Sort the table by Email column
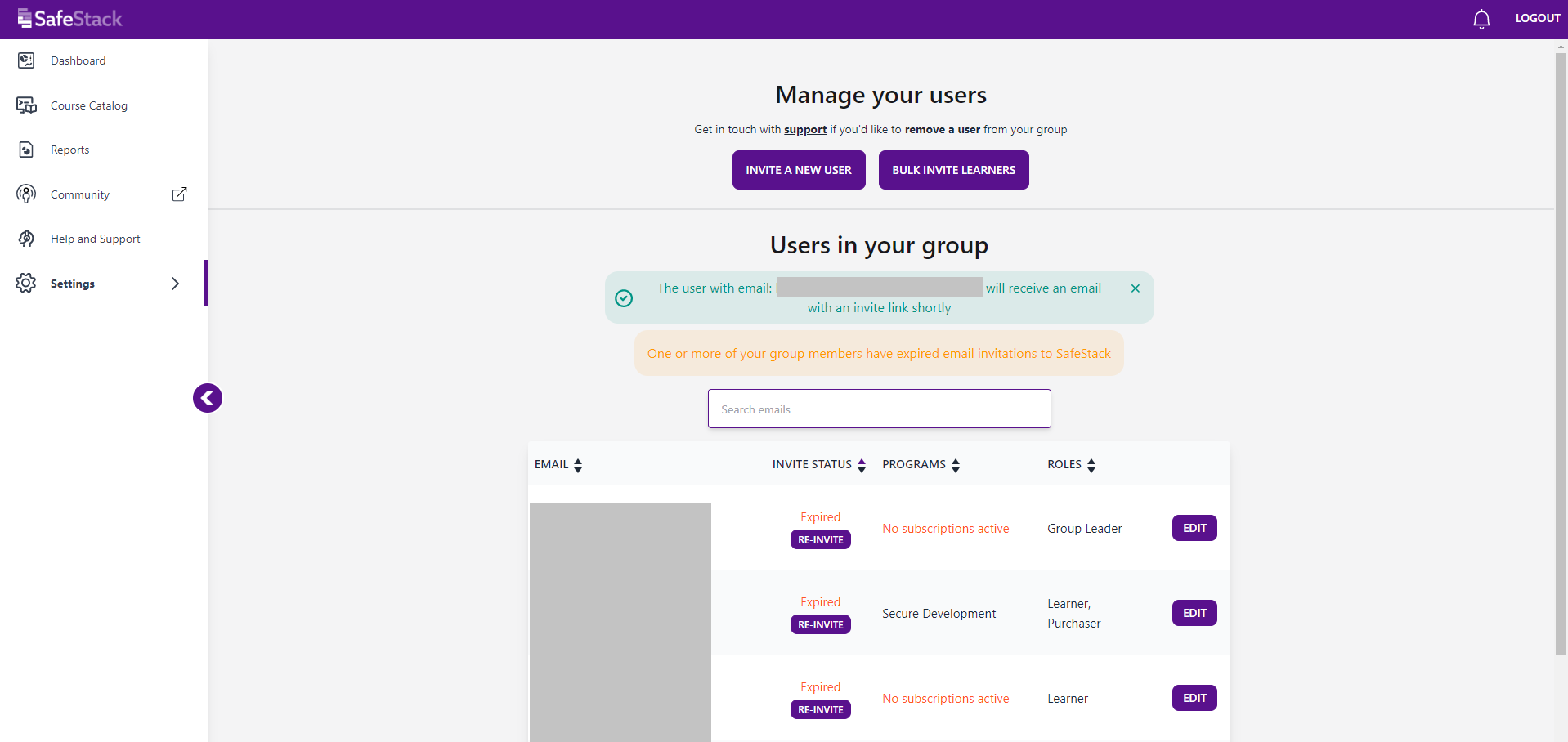 (578, 465)
